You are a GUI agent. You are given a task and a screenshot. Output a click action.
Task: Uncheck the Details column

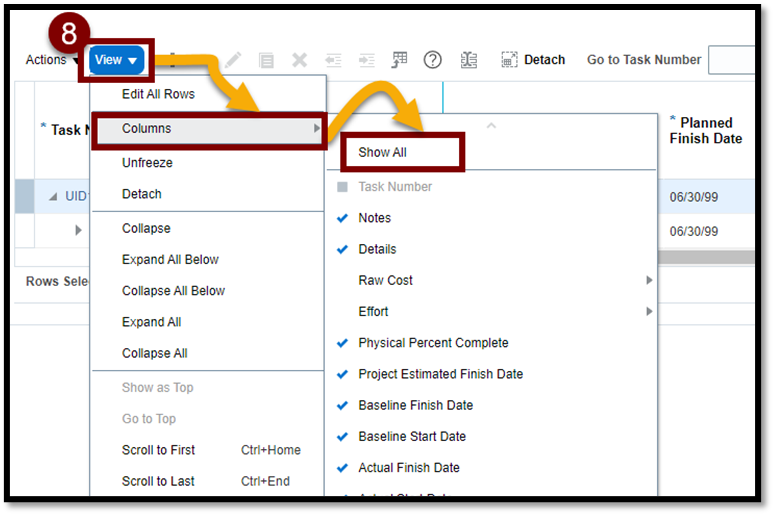377,249
